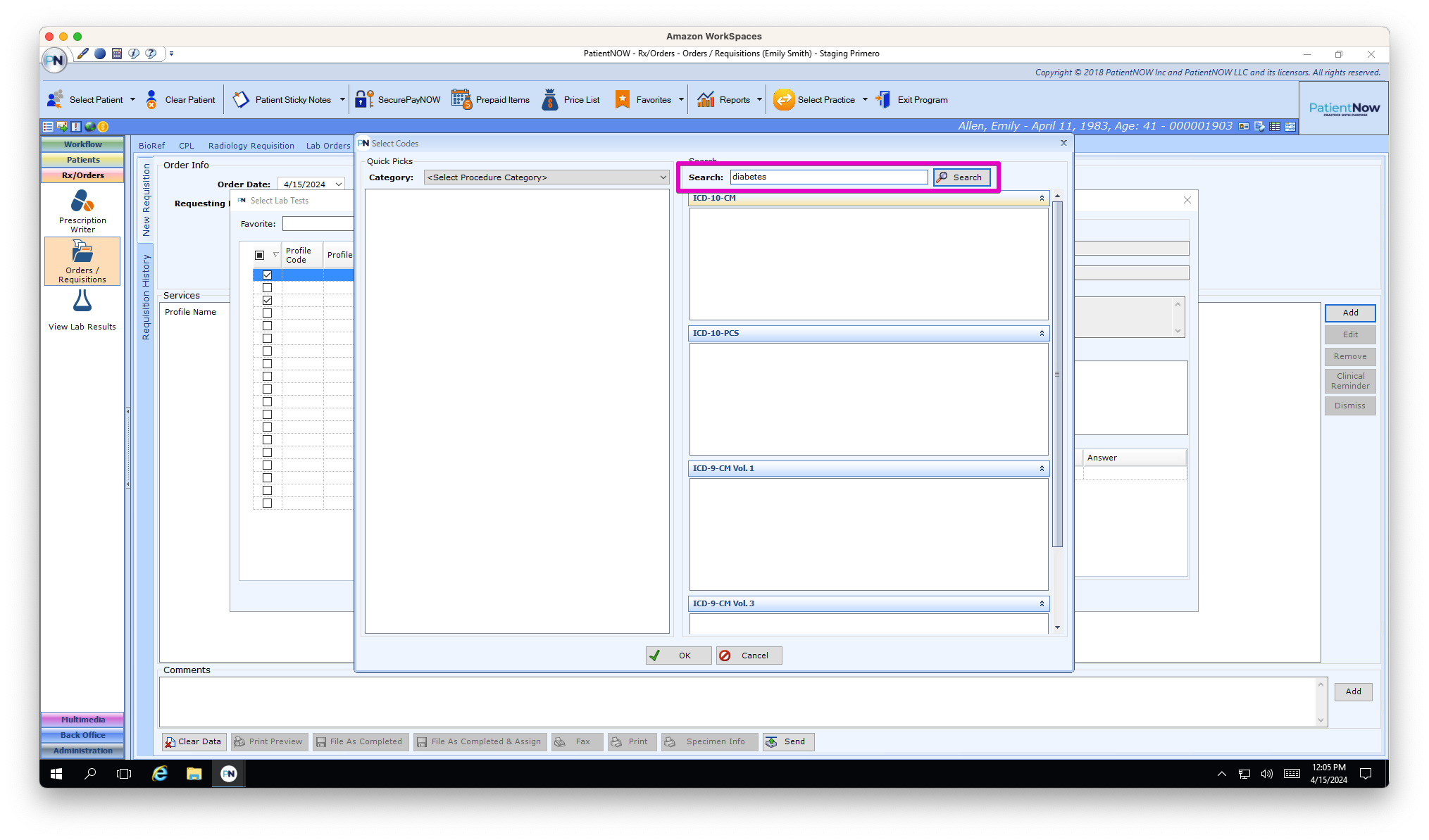Open the Price List toolbar icon

click(x=550, y=99)
